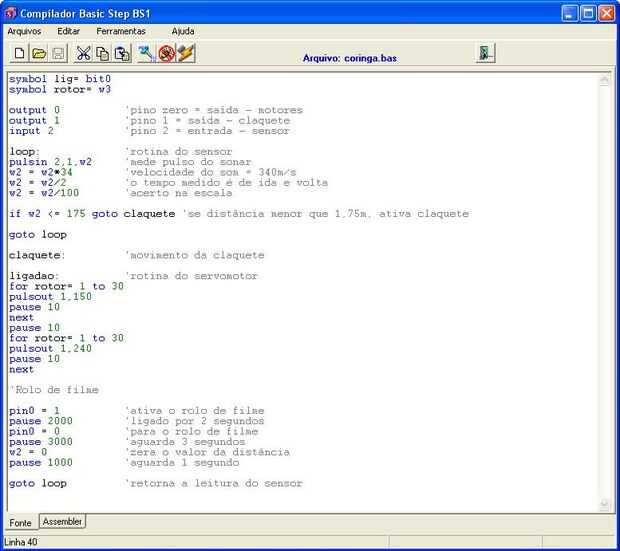Image resolution: width=620 pixels, height=551 pixels.
Task: Click the New file toolbar icon
Action: [19, 53]
